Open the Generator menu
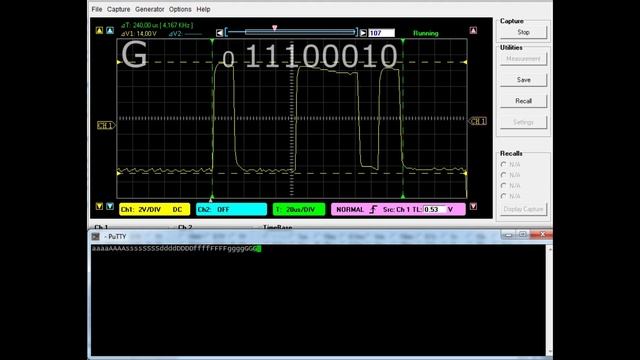 coord(149,9)
